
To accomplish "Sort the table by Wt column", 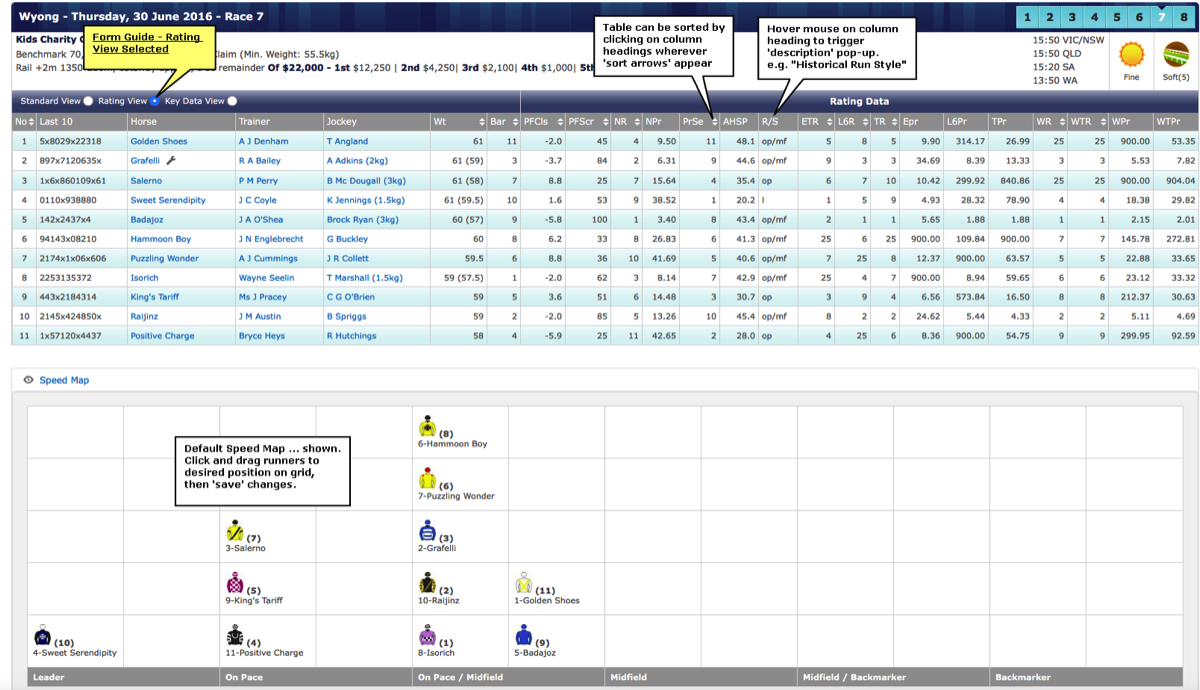I will [x=481, y=122].
